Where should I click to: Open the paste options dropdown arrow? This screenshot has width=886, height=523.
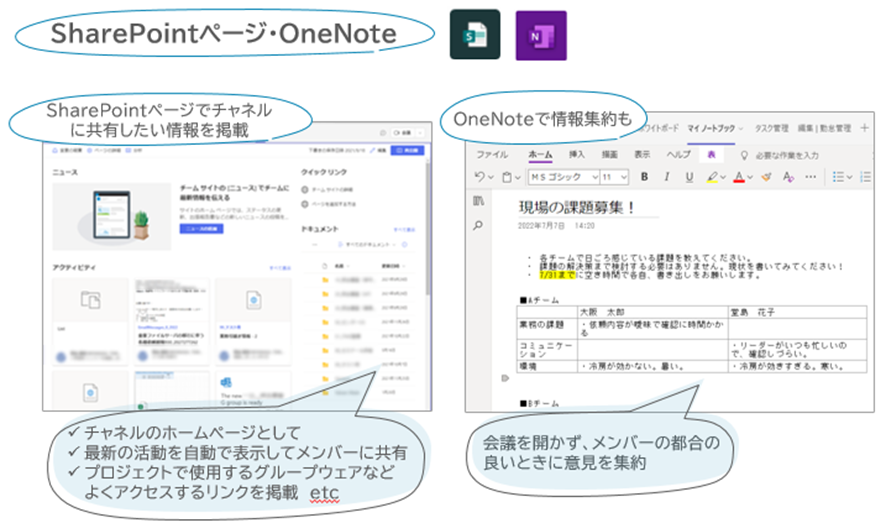click(517, 178)
